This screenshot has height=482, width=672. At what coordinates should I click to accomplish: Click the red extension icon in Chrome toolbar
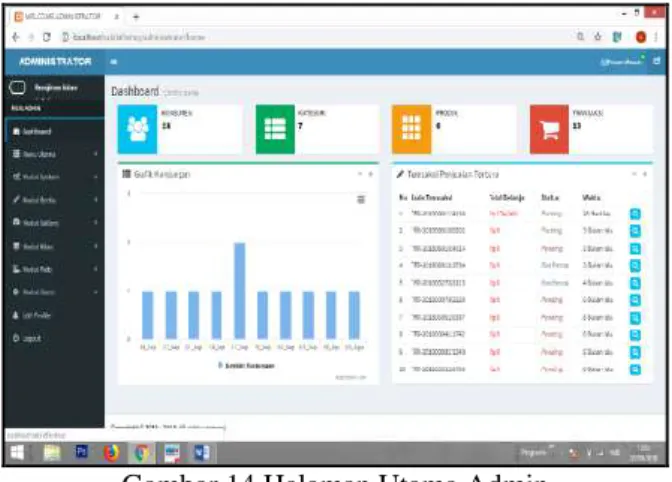coord(641,37)
